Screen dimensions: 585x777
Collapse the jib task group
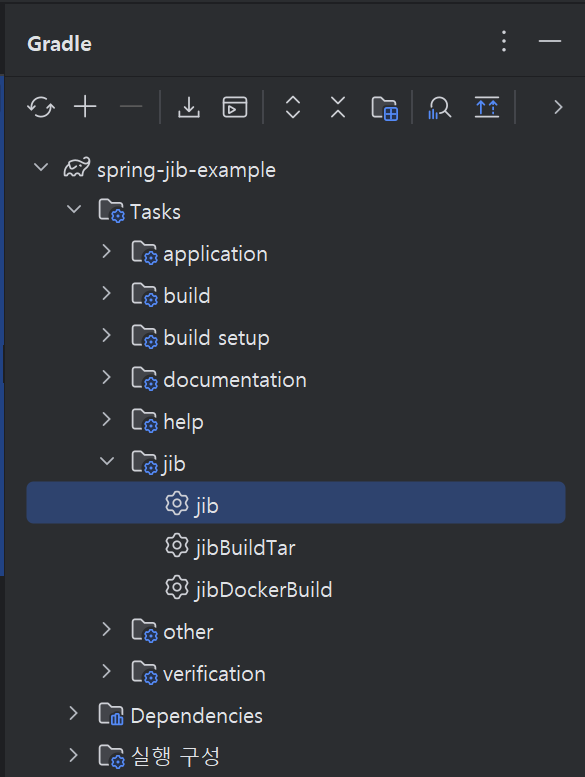point(106,461)
